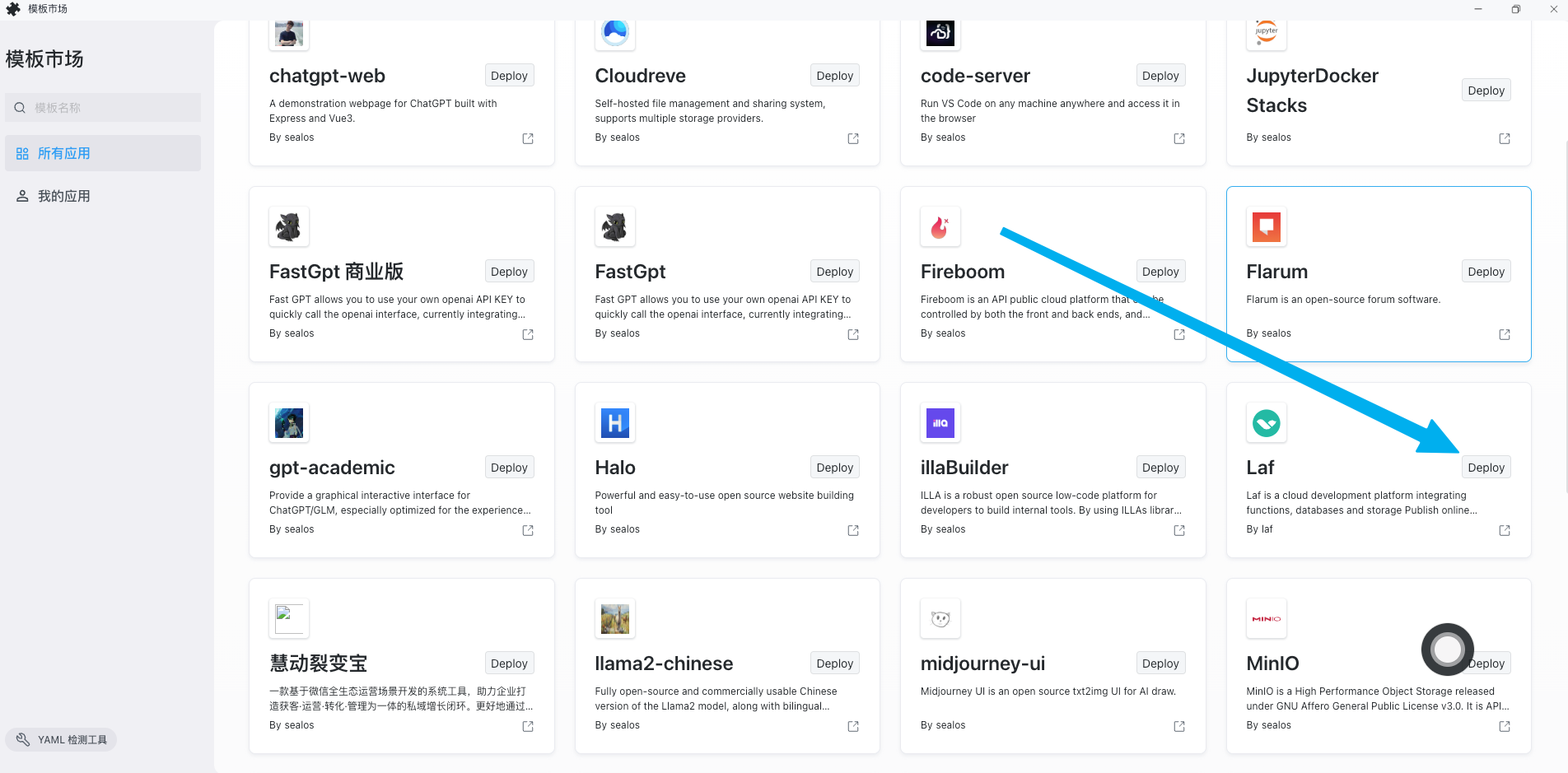The image size is (1568, 773).
Task: Select the JupyterDocker Stacks icon
Action: coord(1266,34)
